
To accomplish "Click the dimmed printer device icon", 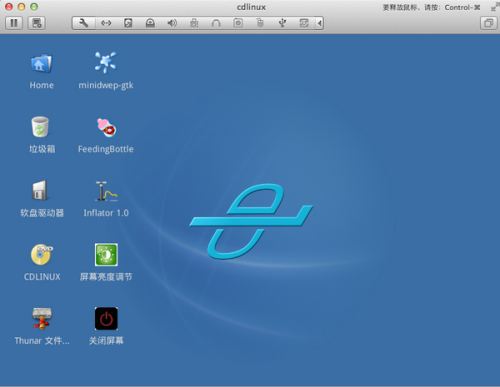I will coord(194,23).
